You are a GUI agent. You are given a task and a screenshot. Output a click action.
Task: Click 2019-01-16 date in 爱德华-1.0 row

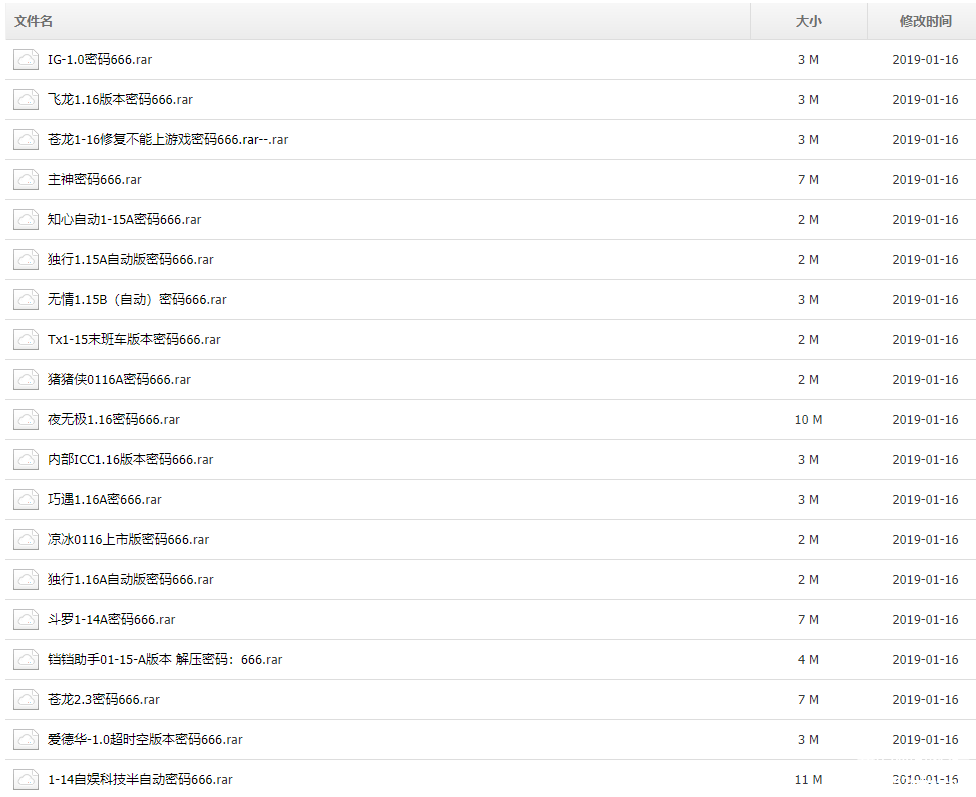point(926,740)
